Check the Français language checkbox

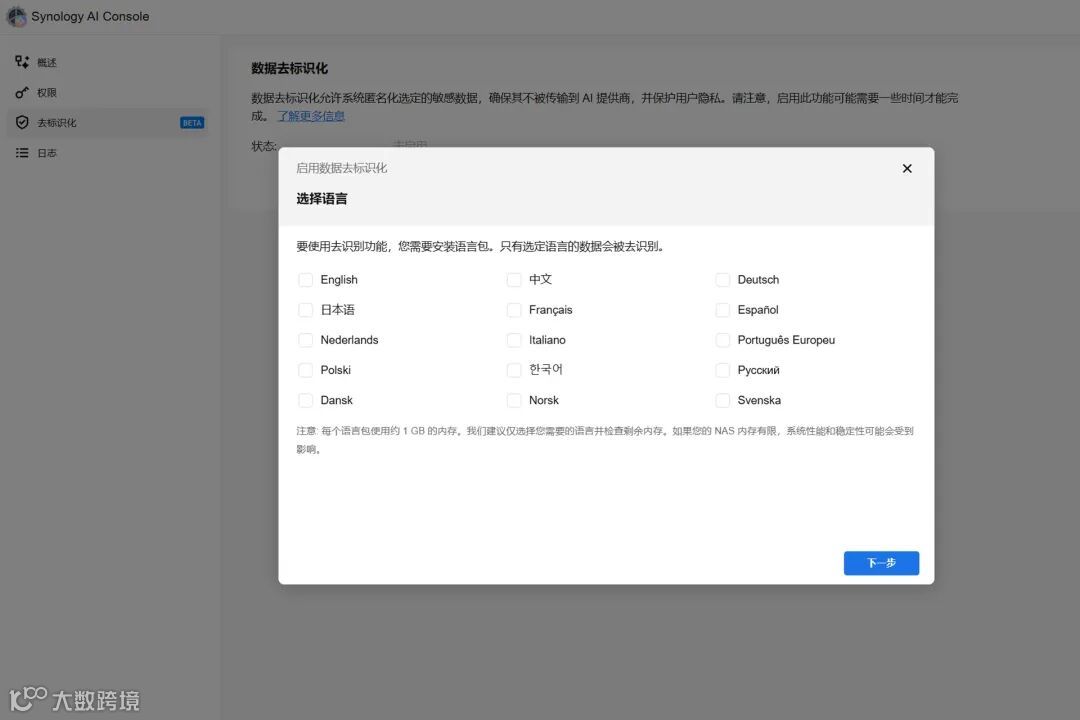tap(514, 310)
